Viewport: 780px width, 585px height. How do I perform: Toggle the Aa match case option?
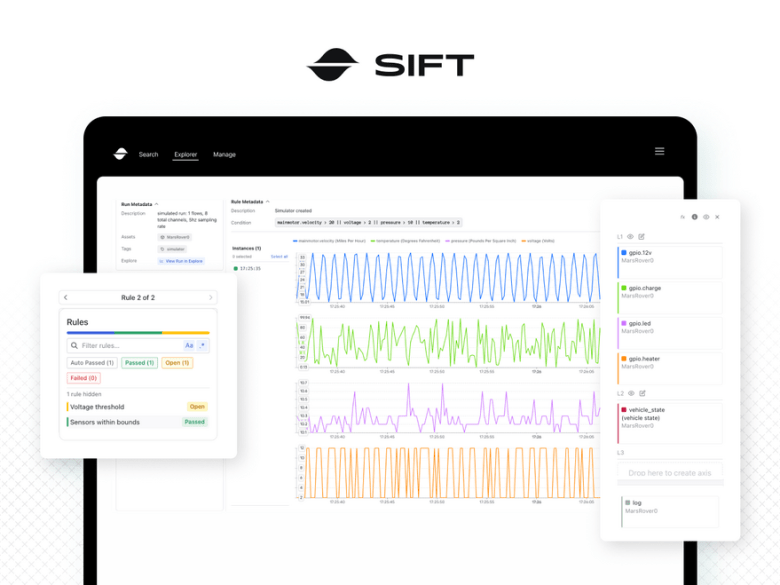point(189,346)
